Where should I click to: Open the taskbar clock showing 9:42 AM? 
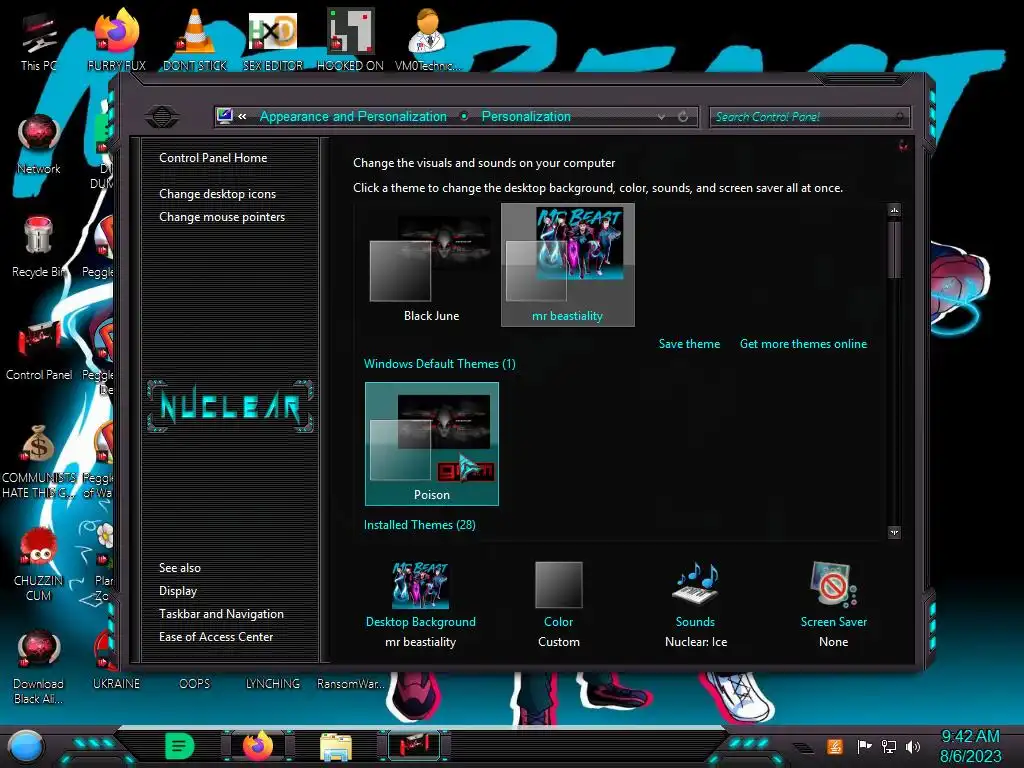click(970, 746)
